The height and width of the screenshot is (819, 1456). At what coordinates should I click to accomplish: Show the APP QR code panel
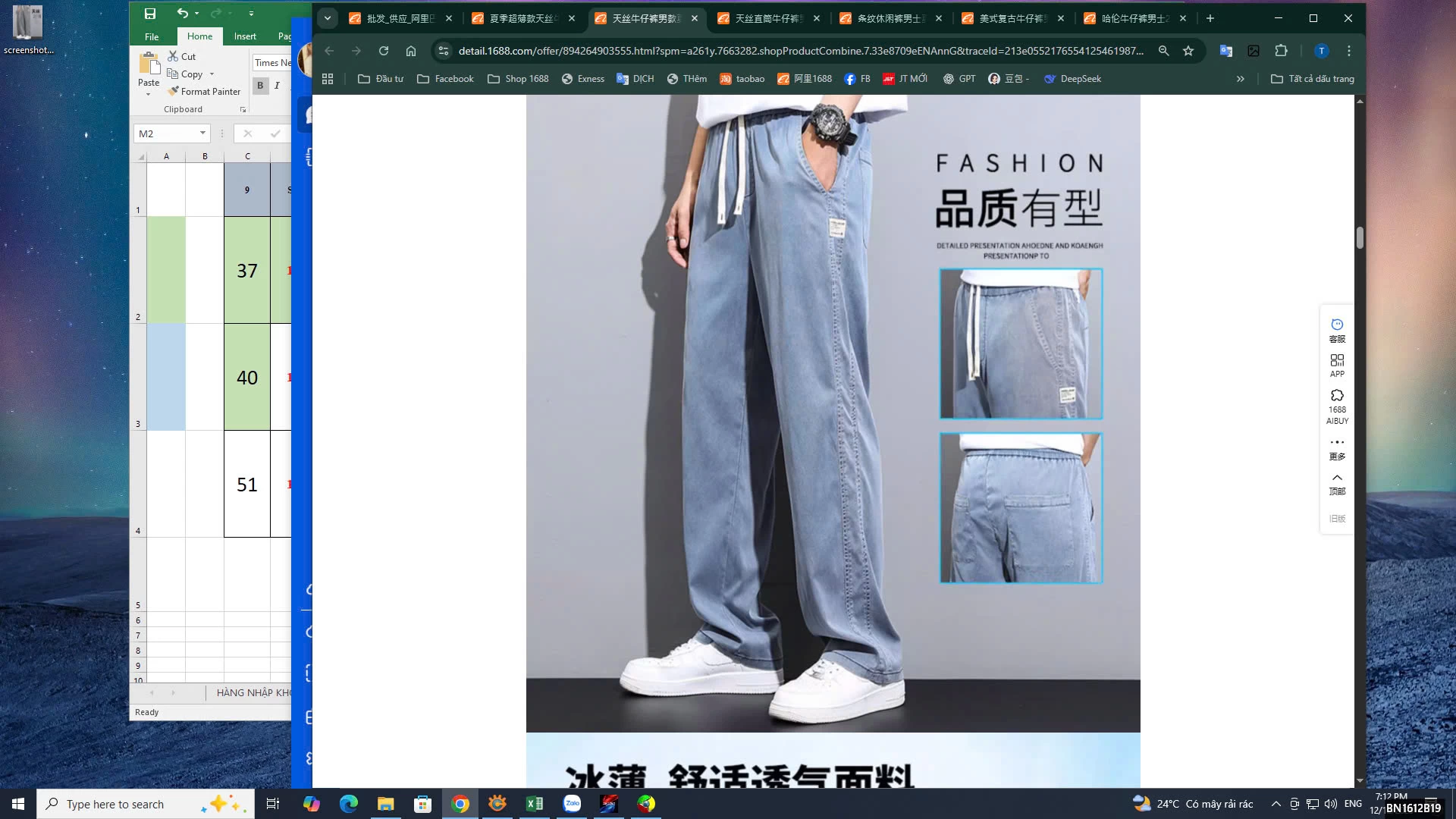click(x=1337, y=365)
